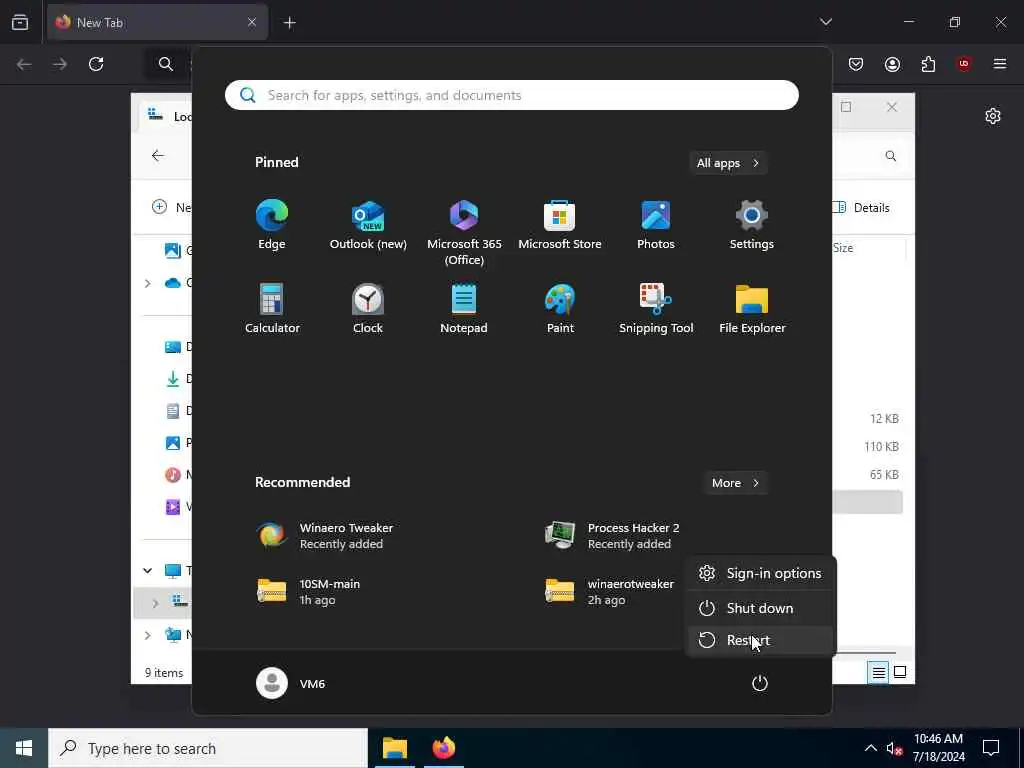
Task: Launch Snipping Tool
Action: 656,310
